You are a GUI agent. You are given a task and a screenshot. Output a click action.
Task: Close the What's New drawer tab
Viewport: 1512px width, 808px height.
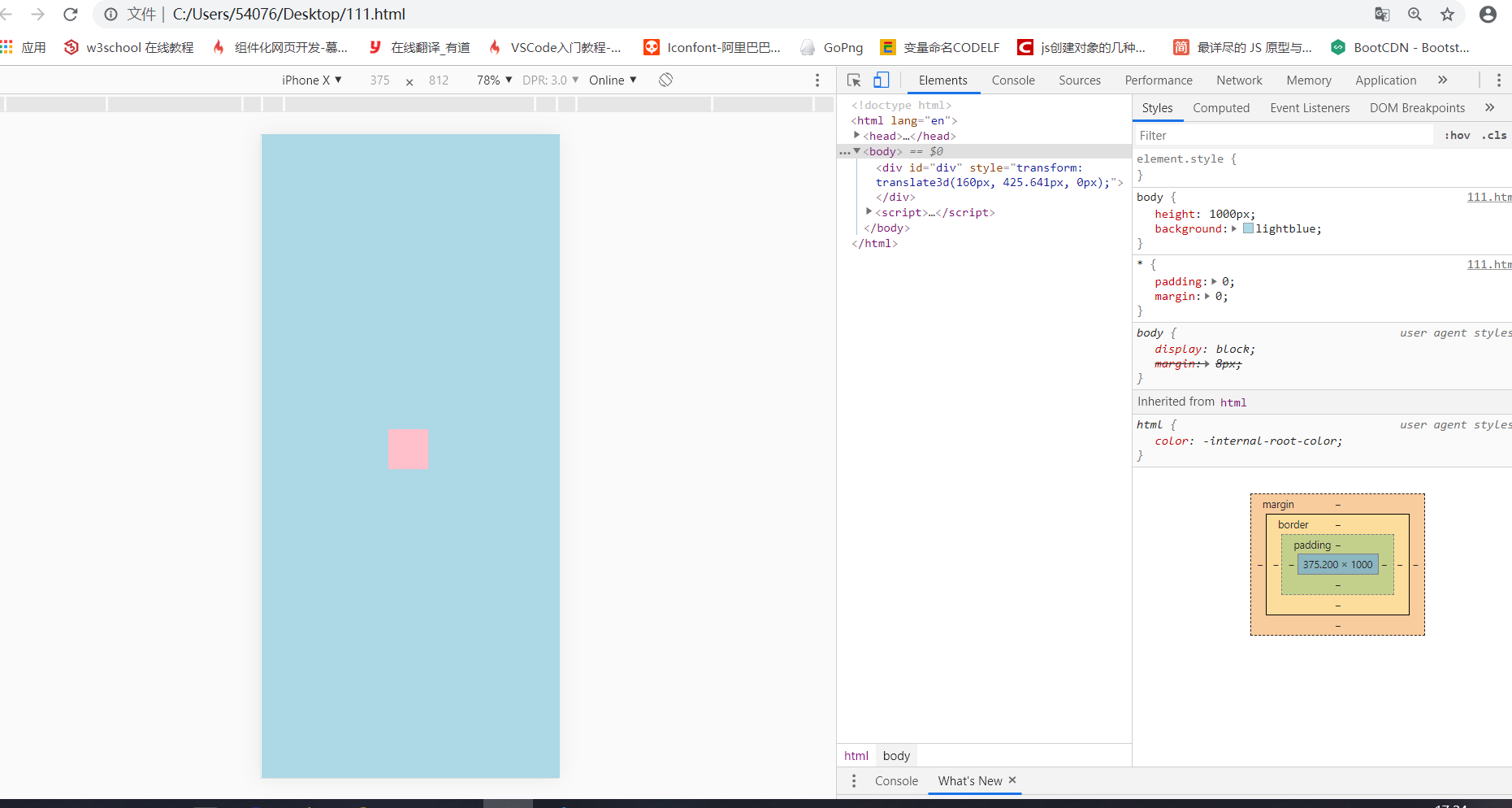1012,780
